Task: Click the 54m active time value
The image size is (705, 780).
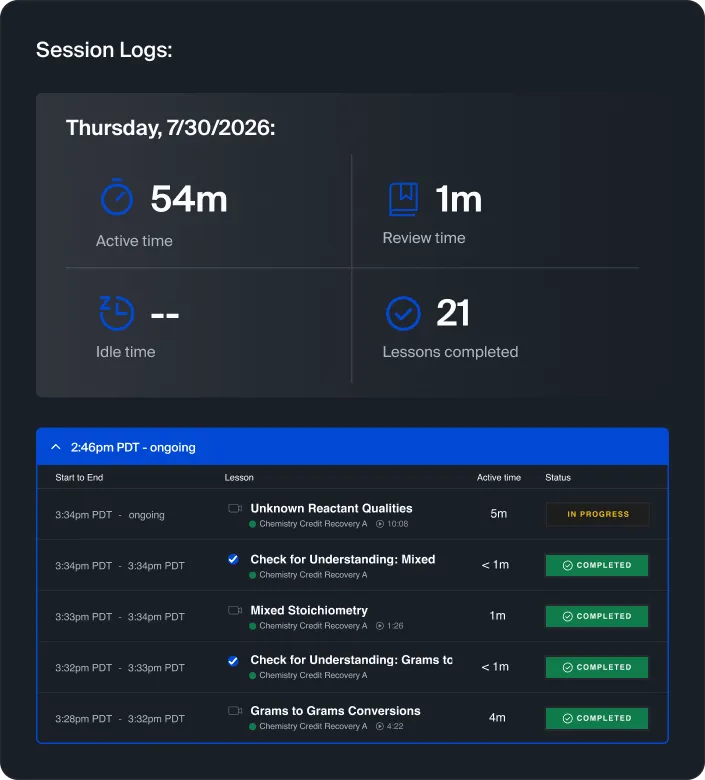Action: pos(189,198)
